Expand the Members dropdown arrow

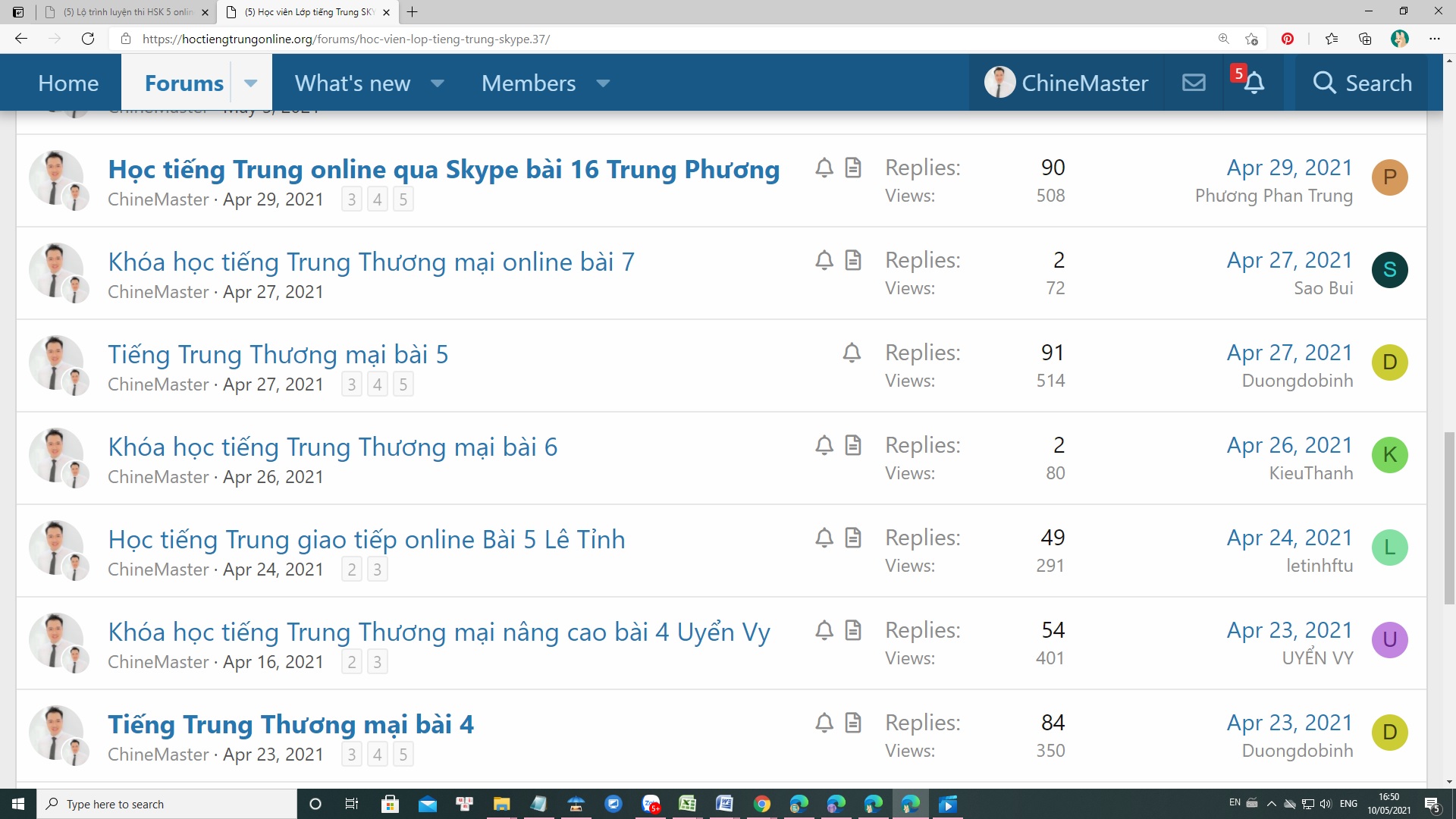click(x=603, y=83)
